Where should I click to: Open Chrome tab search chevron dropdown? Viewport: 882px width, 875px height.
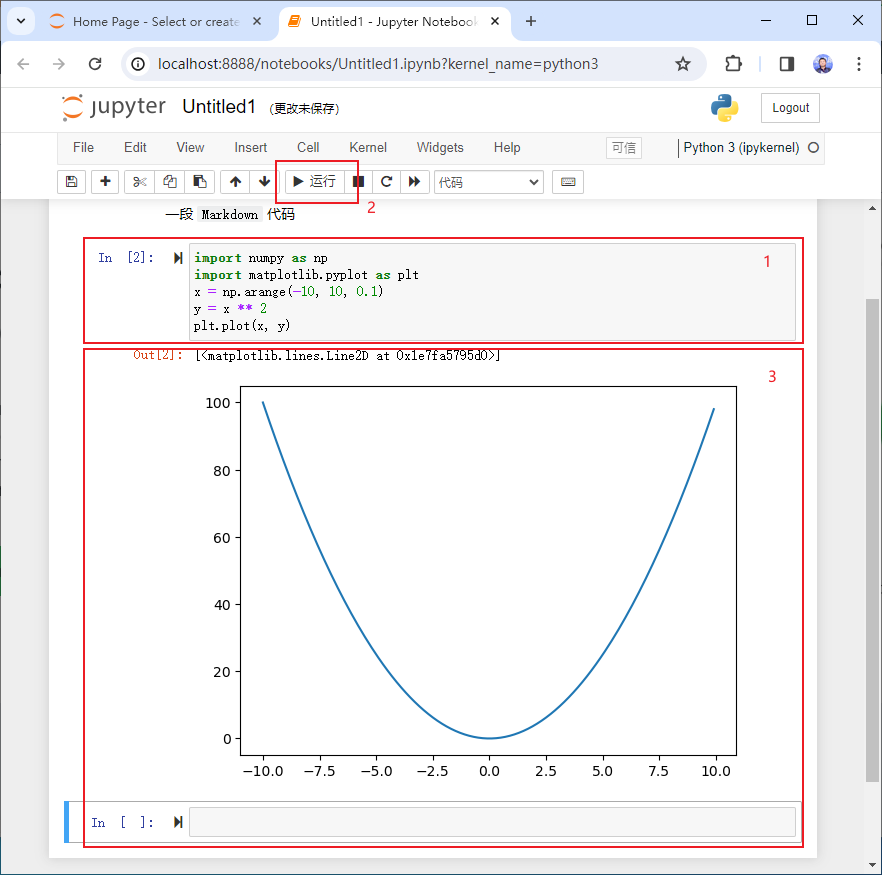(20, 21)
